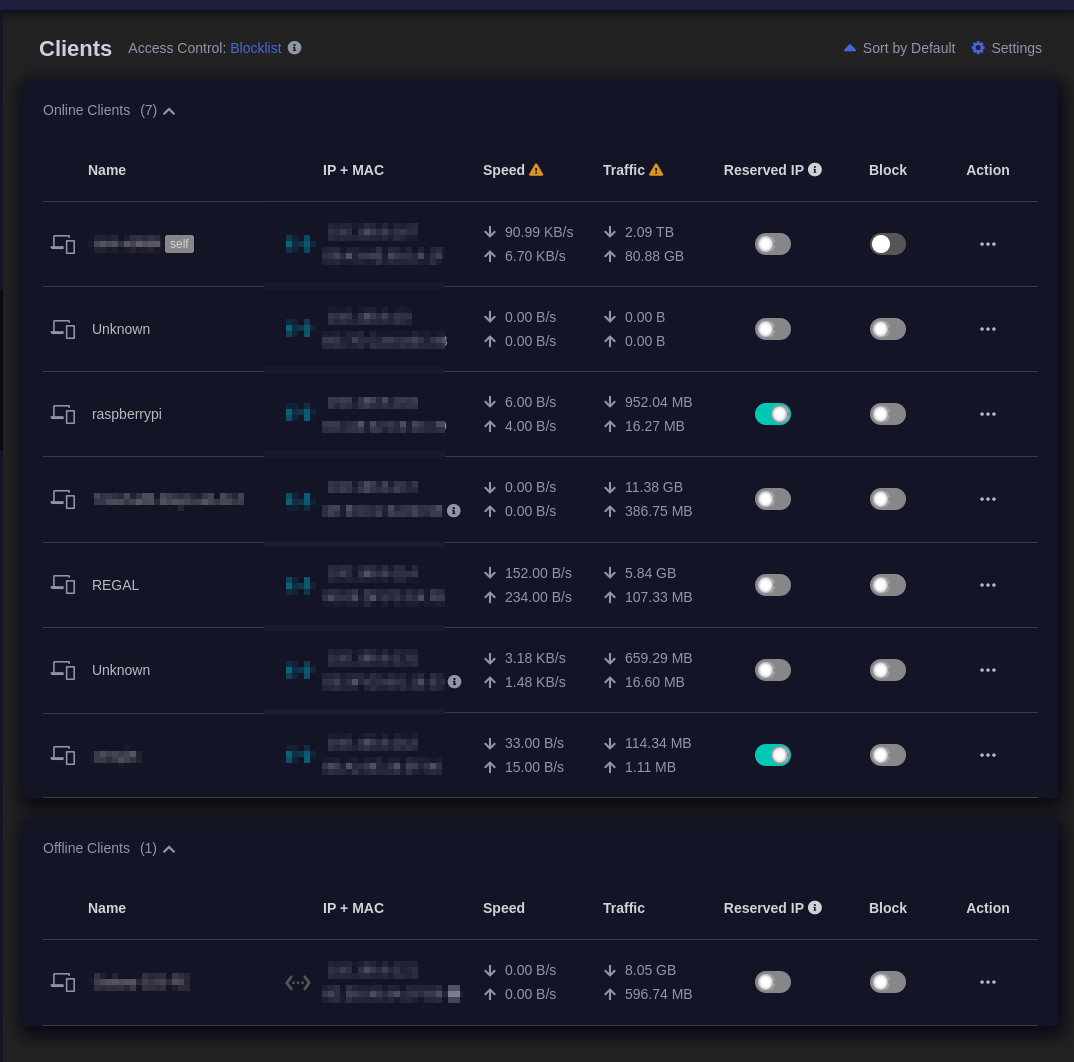Open action menu for the 11.38 GB client
The width and height of the screenshot is (1074, 1062).
pyautogui.click(x=988, y=499)
